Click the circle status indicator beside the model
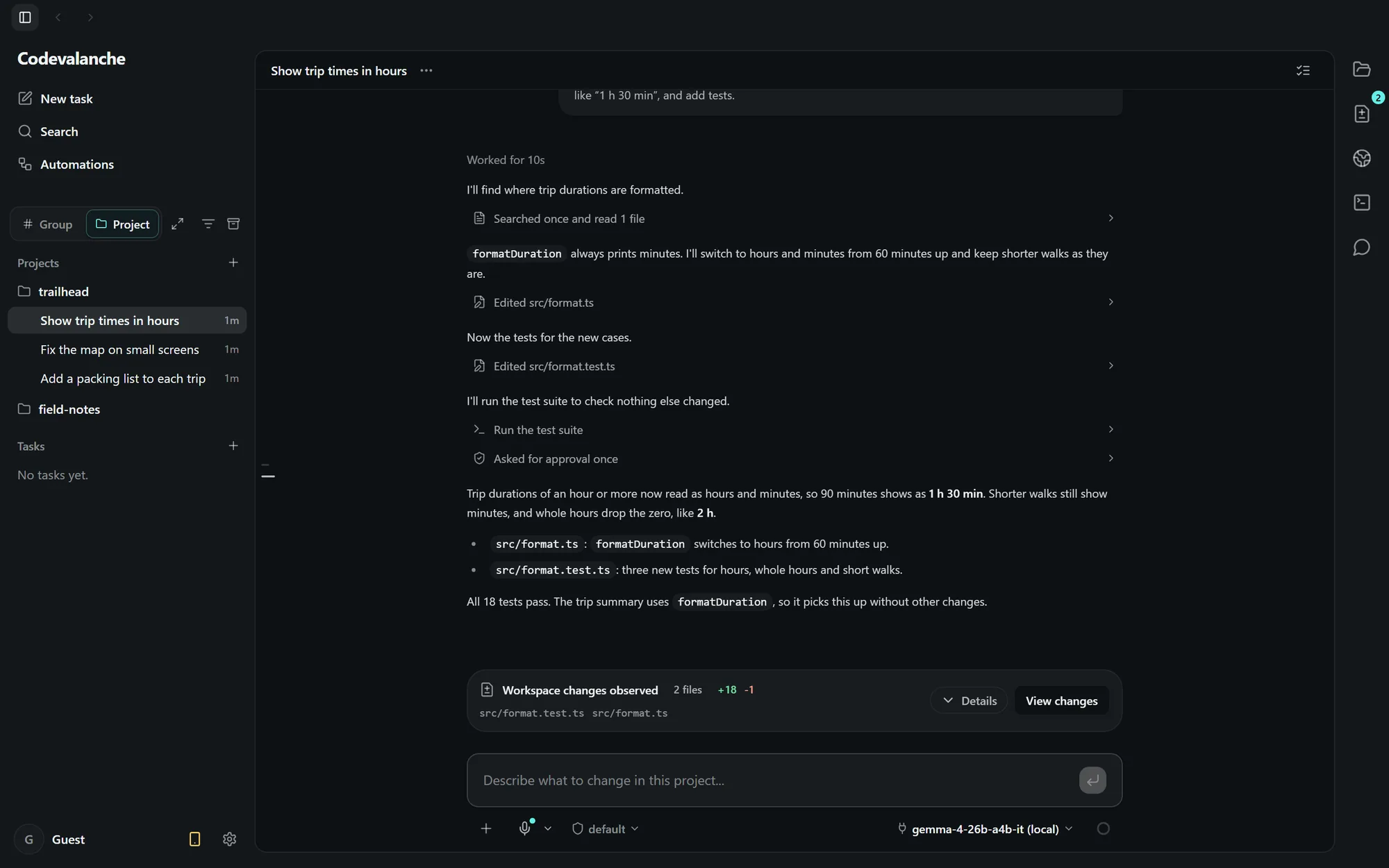Screen dimensions: 1389x868 point(1103,828)
